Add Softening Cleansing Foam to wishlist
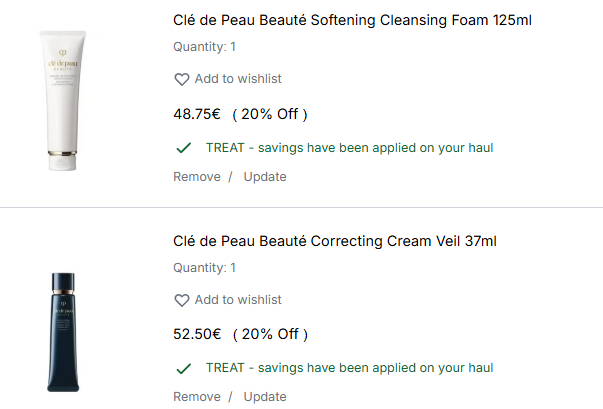This screenshot has width=603, height=409. tap(238, 79)
